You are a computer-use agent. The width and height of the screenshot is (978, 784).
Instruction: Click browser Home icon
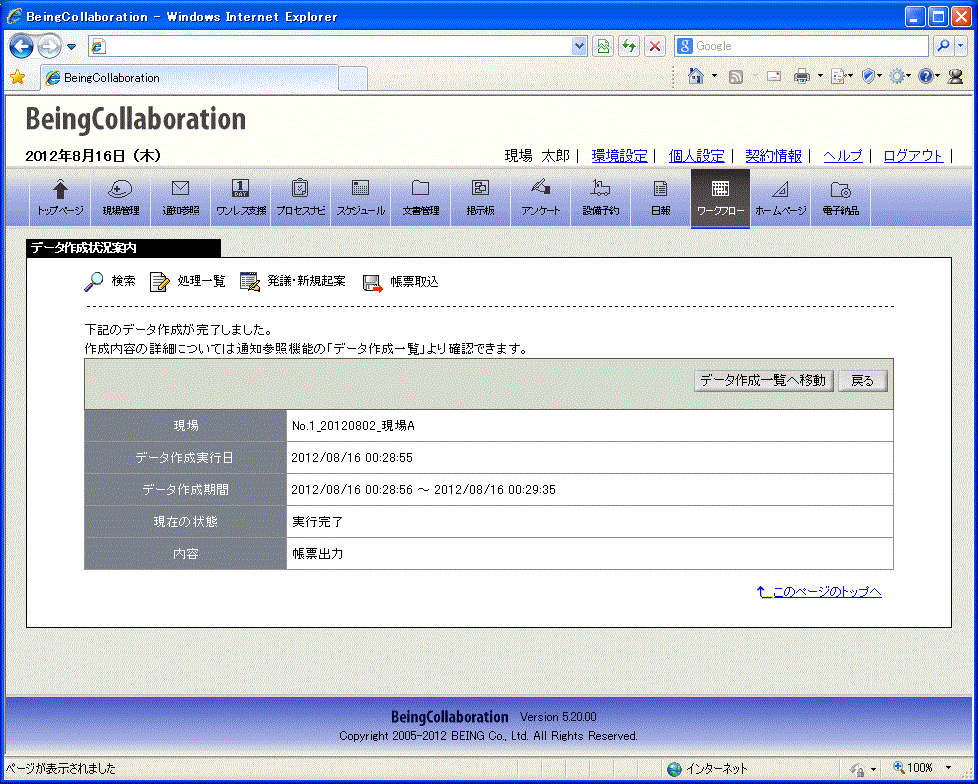[x=695, y=76]
